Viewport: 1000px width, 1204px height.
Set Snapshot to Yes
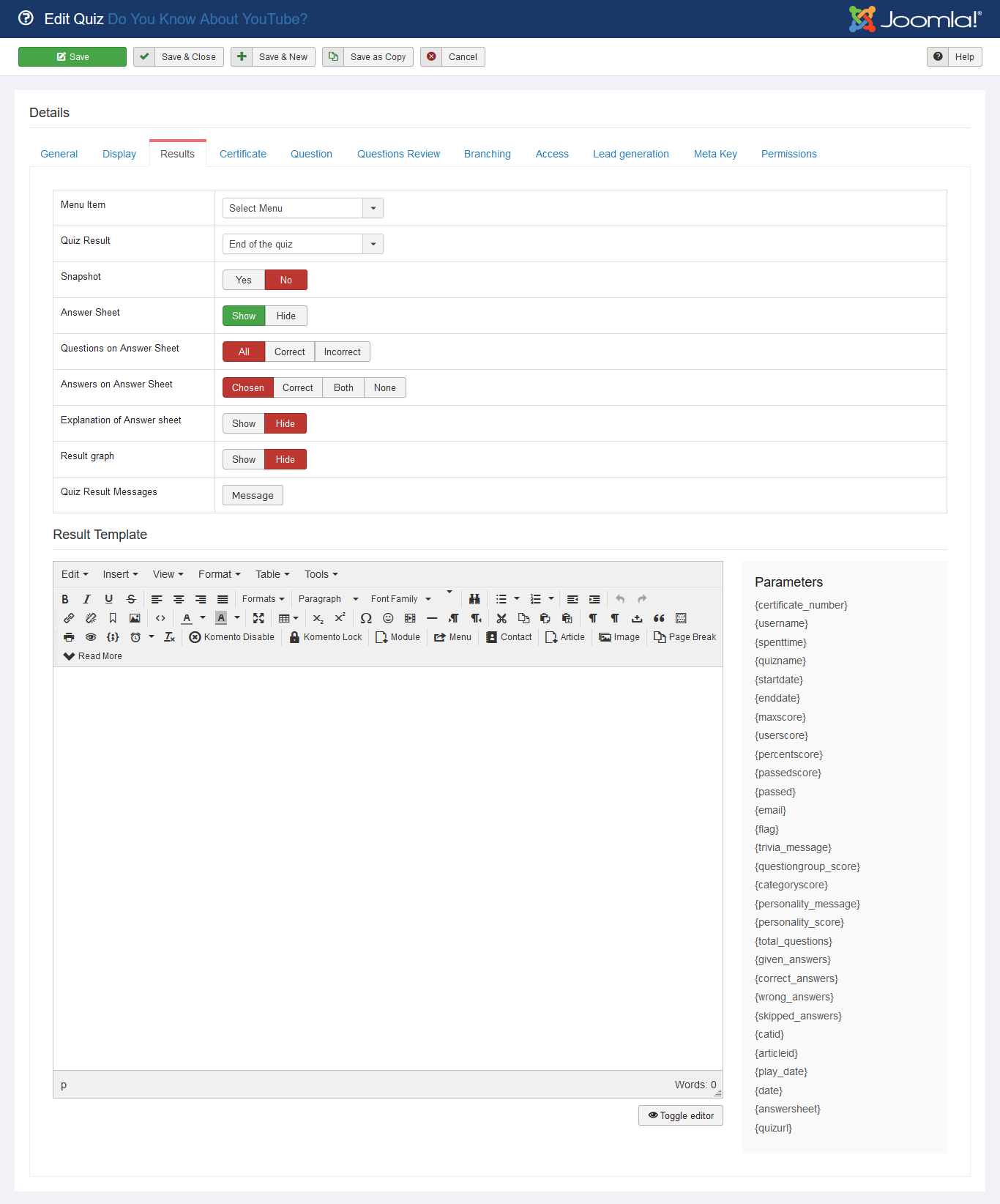[x=244, y=280]
